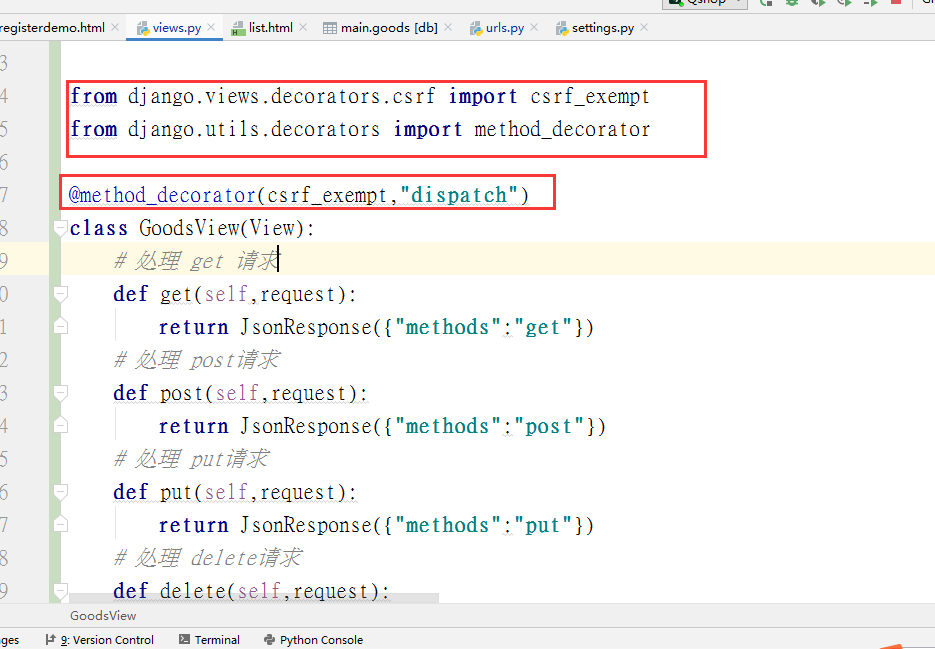Click the method_decorator import line
The height and width of the screenshot is (649, 935).
tap(360, 129)
